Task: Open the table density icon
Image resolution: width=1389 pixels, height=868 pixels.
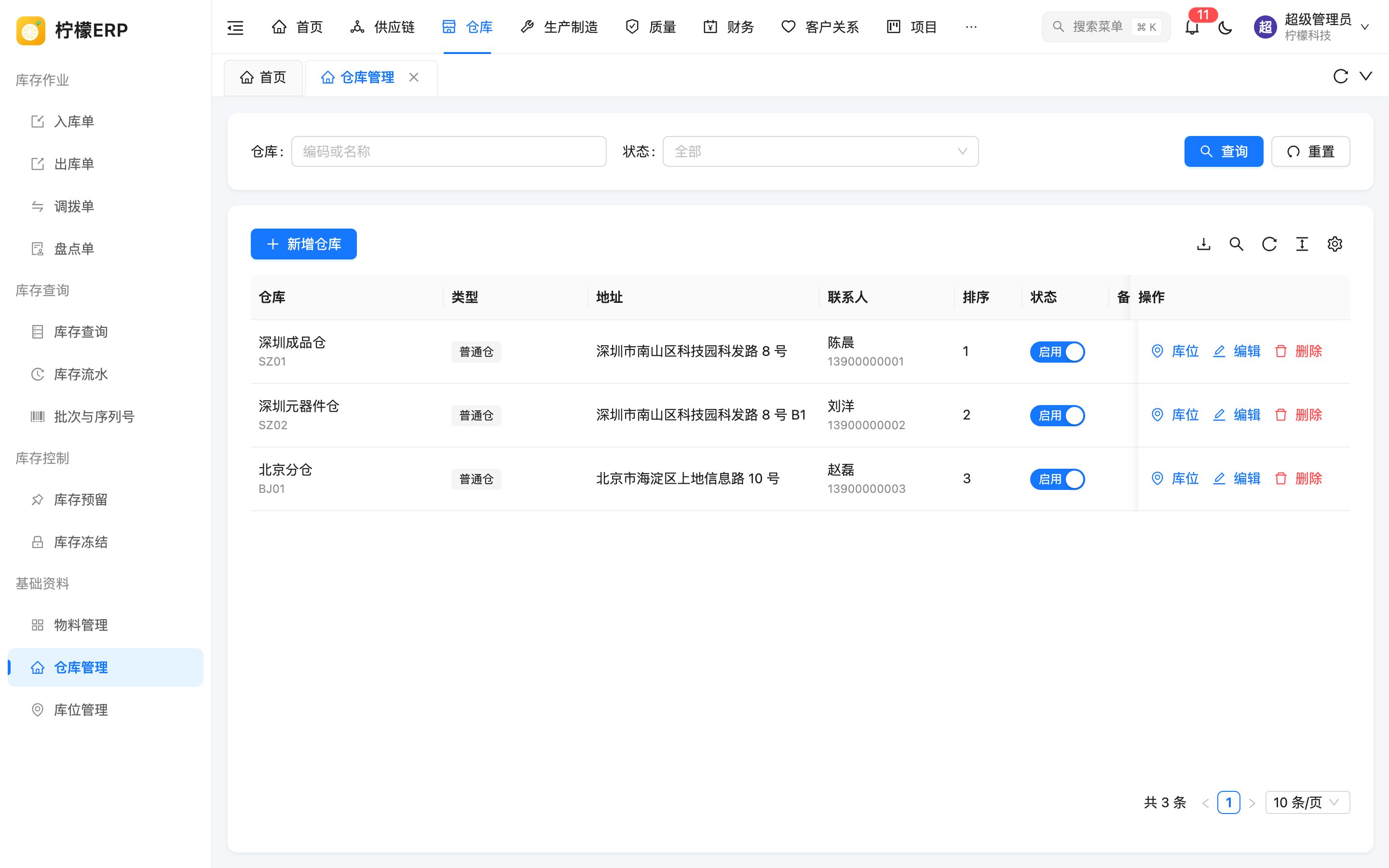Action: pyautogui.click(x=1302, y=244)
